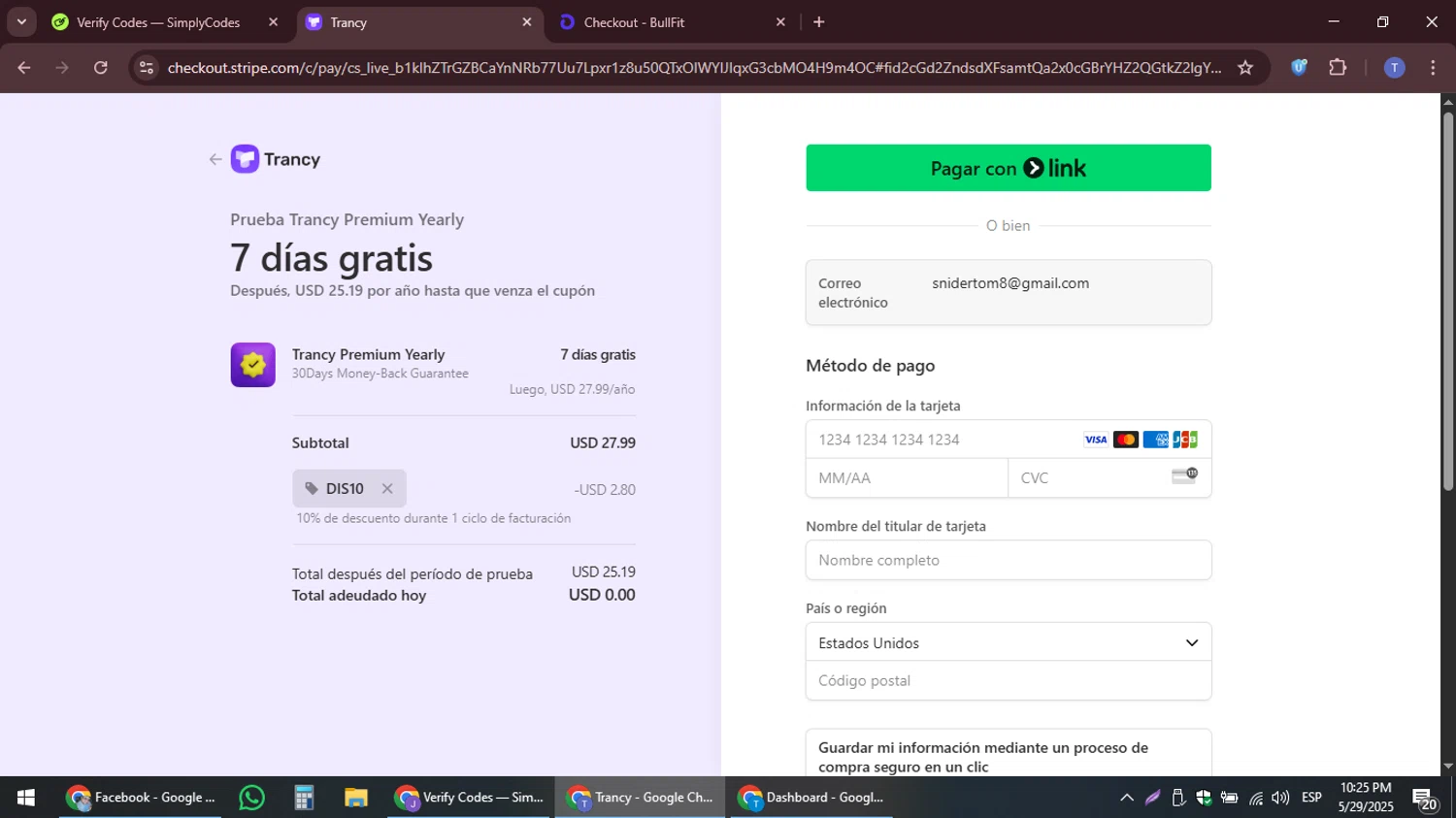Click the Trancy Premium Yearly product thumbnail
The width and height of the screenshot is (1456, 818).
(x=252, y=365)
